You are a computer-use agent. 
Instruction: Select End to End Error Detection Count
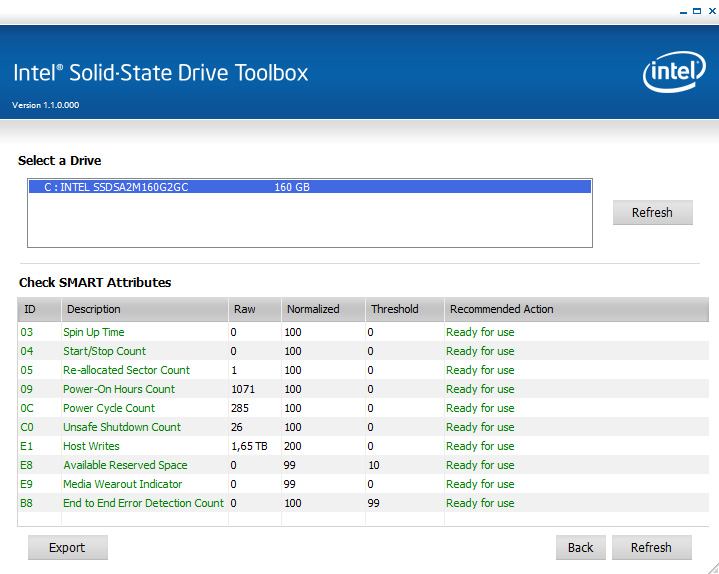(x=143, y=503)
